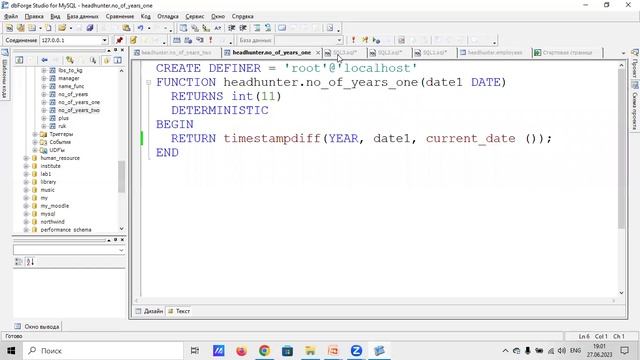Click the Open file folder toolbar icon

pyautogui.click(x=62, y=28)
